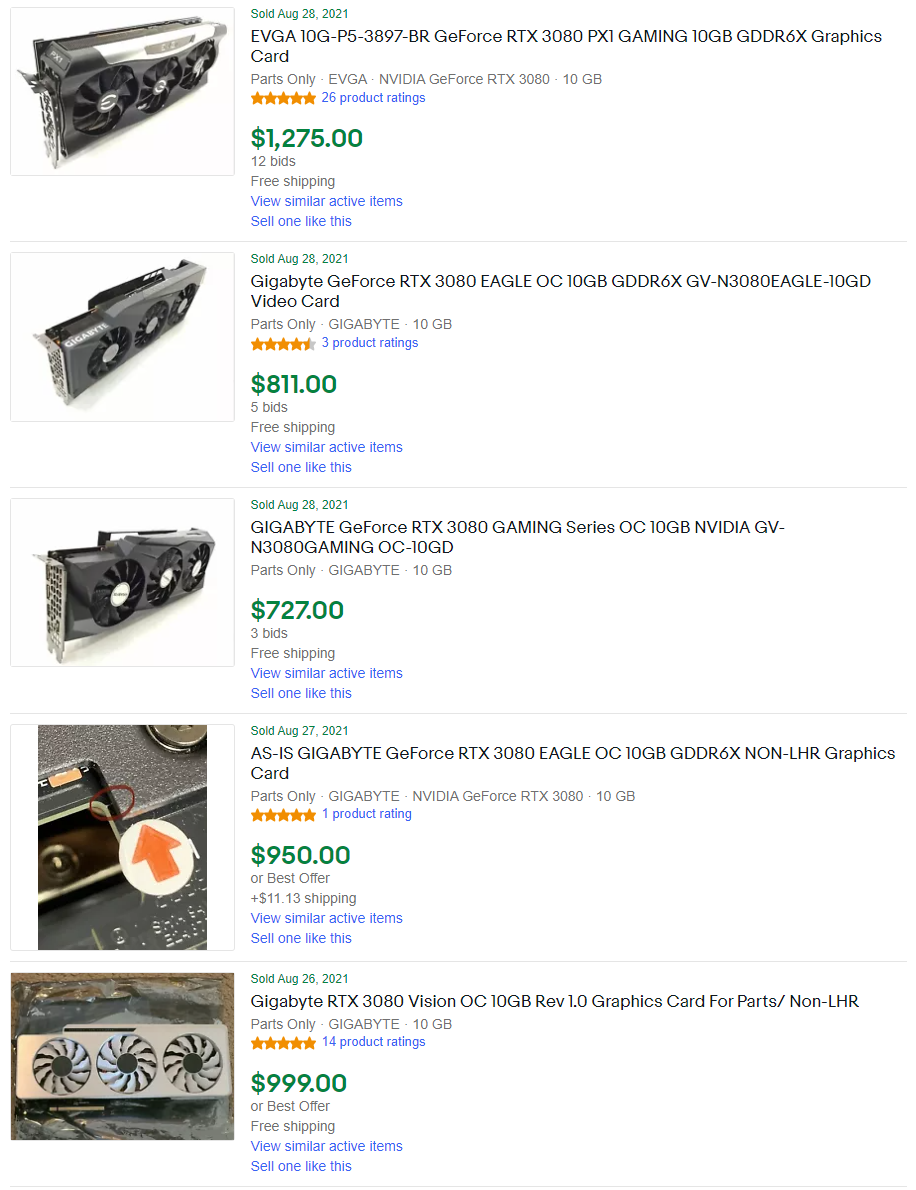
Task: Click the GIGABYTE GAMING OC card thumbnail
Action: pos(122,583)
